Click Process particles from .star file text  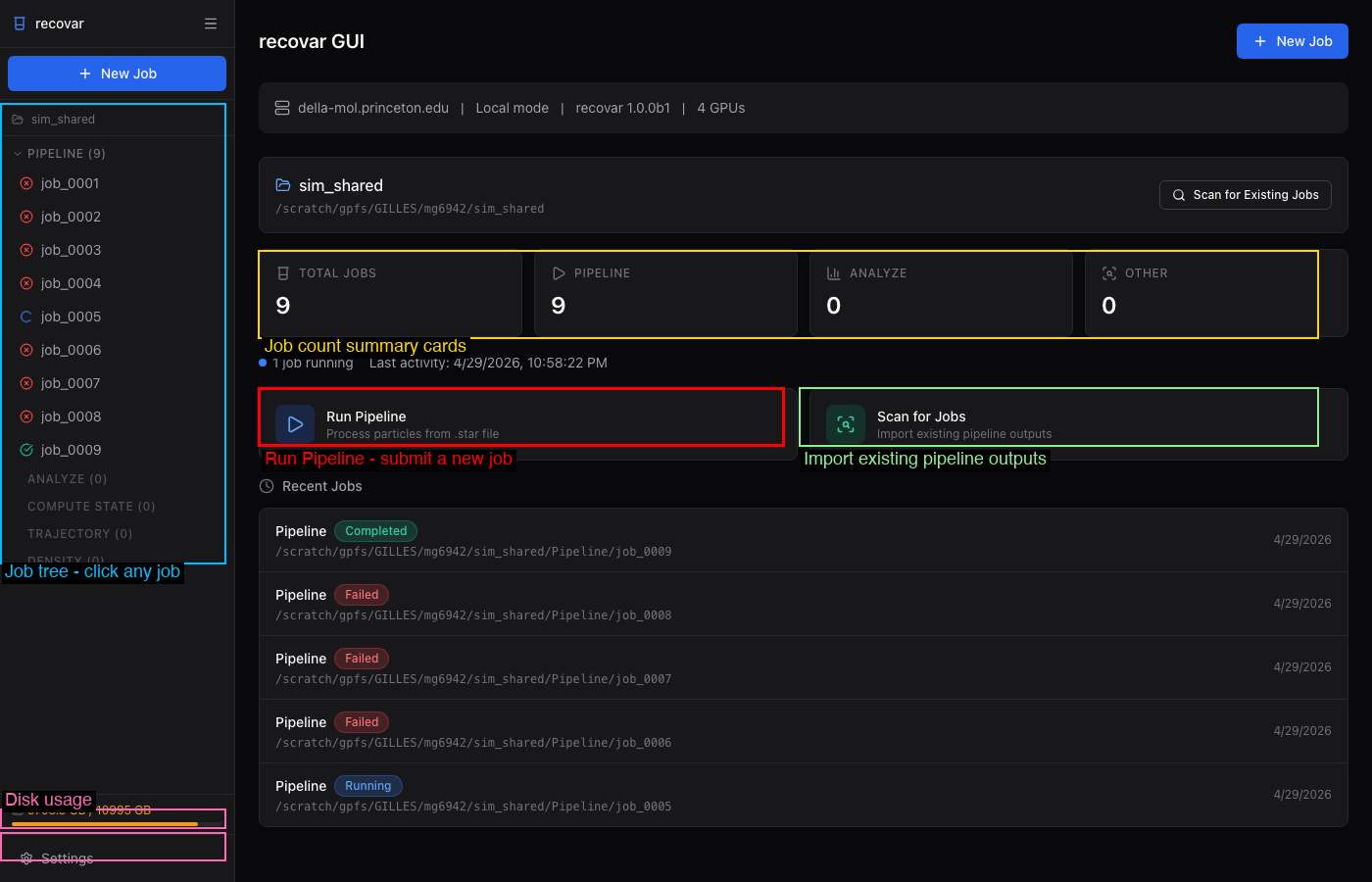413,434
